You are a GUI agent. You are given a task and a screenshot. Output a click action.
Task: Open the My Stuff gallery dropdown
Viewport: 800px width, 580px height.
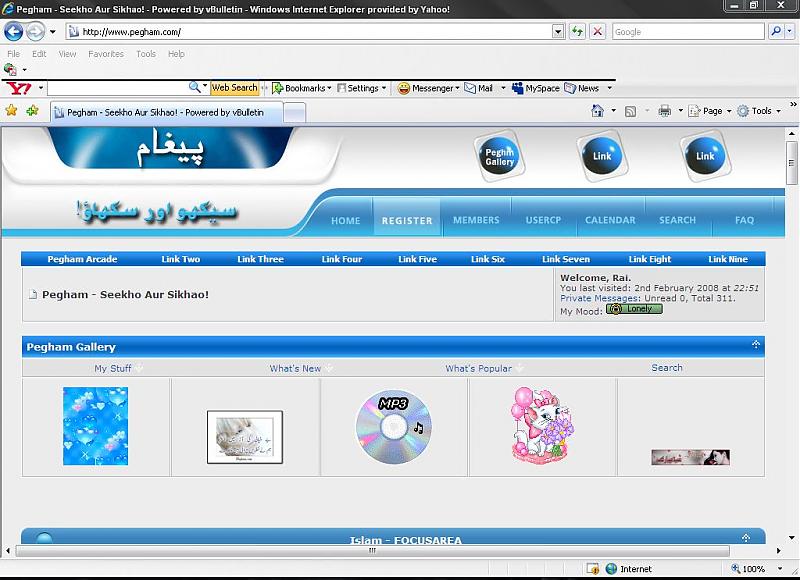[x=118, y=368]
